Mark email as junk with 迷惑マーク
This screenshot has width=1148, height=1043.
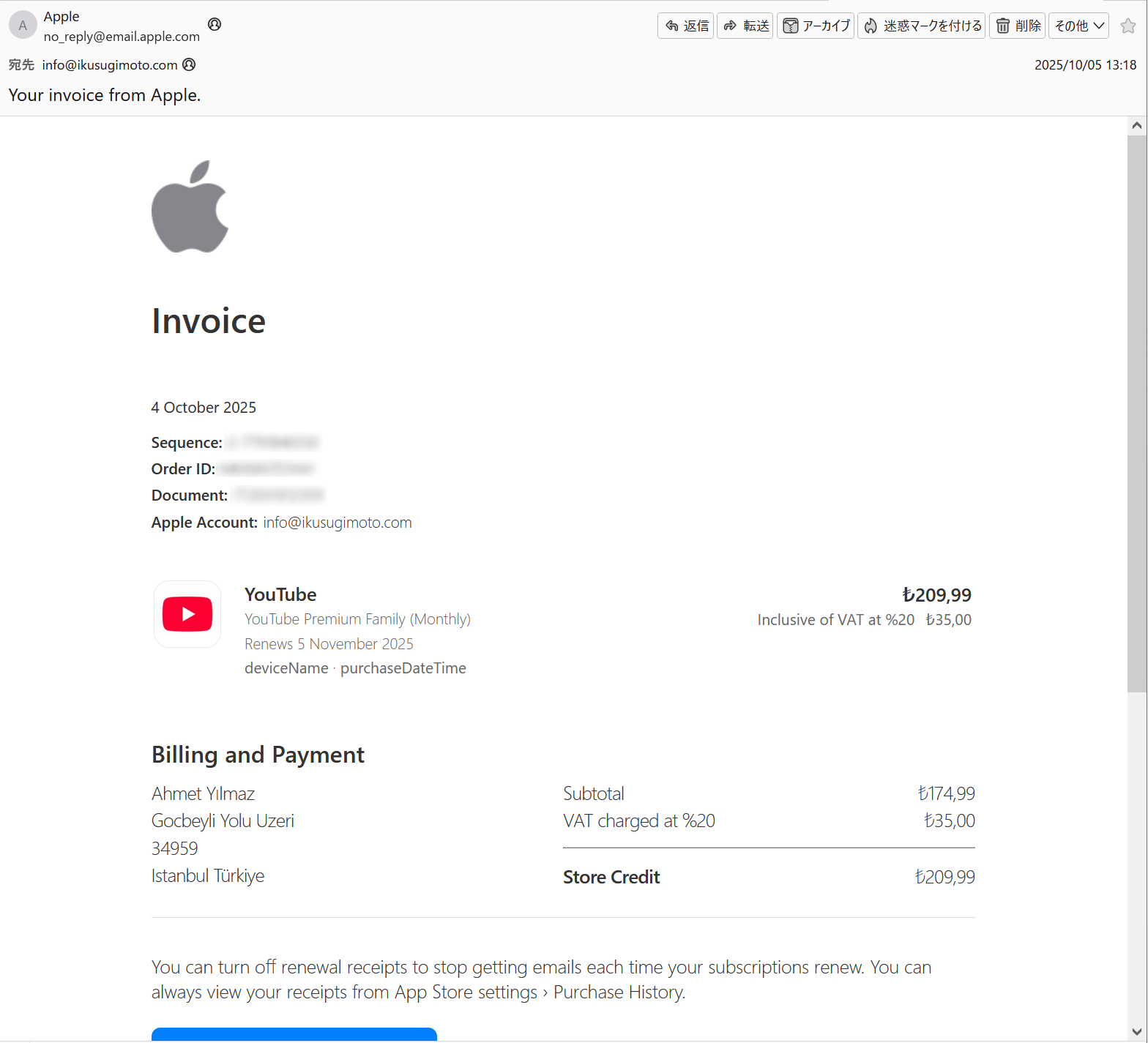coord(921,26)
